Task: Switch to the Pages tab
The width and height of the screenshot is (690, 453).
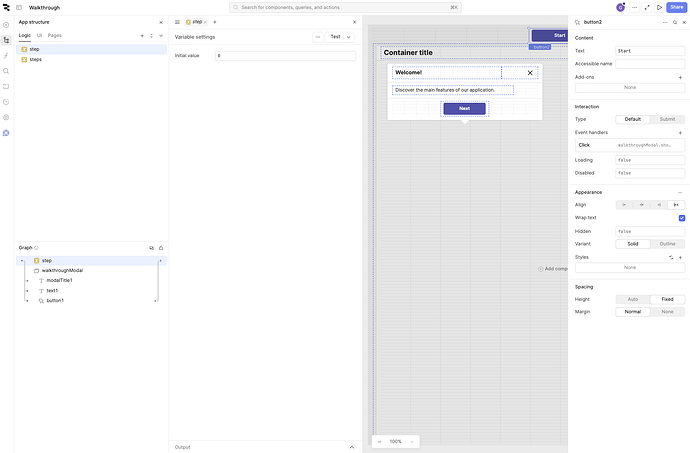Action: tap(55, 35)
